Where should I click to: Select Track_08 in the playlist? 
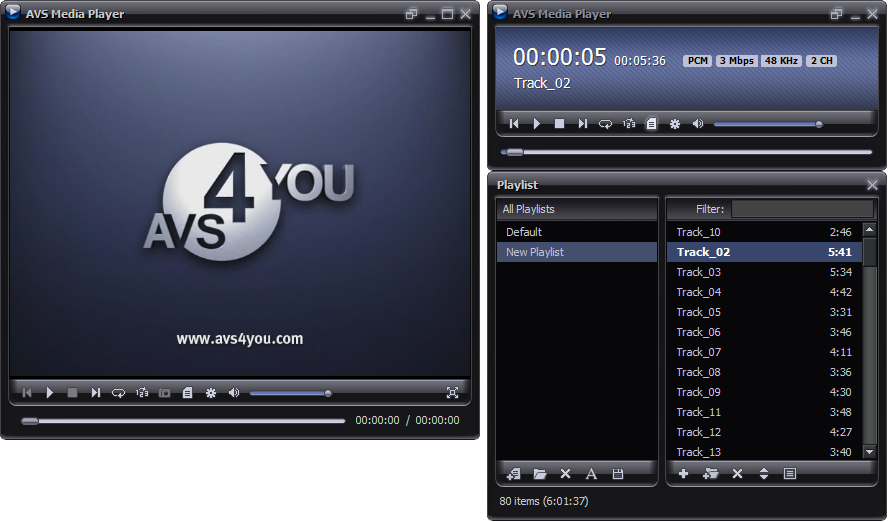pos(764,372)
